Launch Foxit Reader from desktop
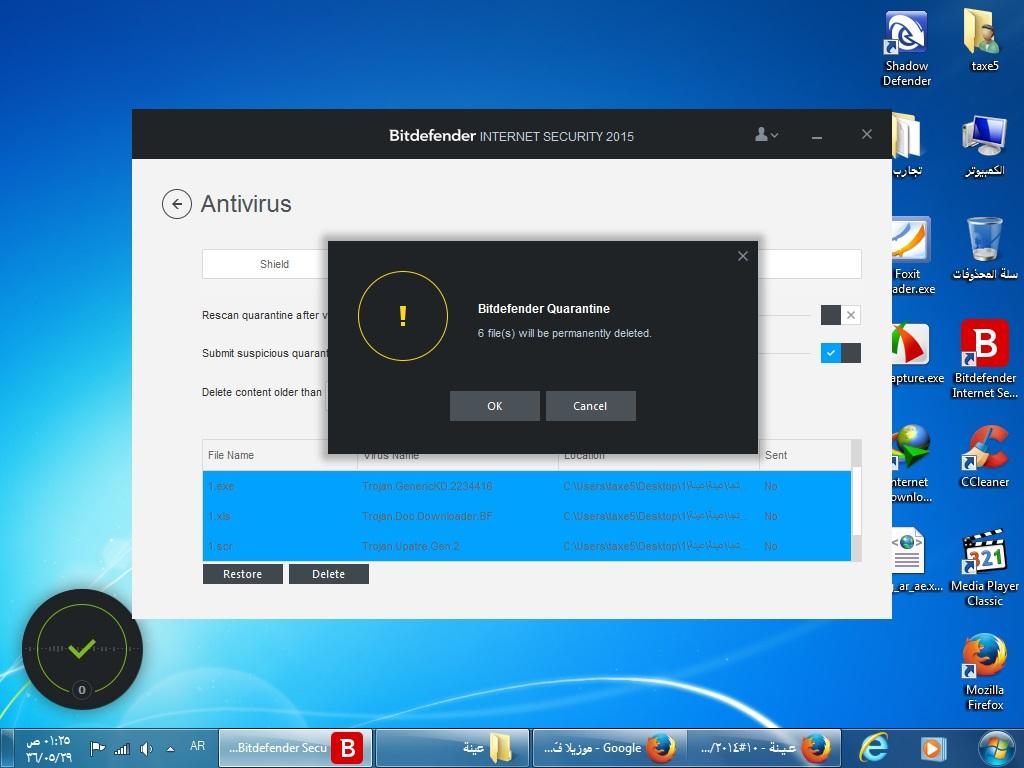The width and height of the screenshot is (1024, 768). coord(913,257)
